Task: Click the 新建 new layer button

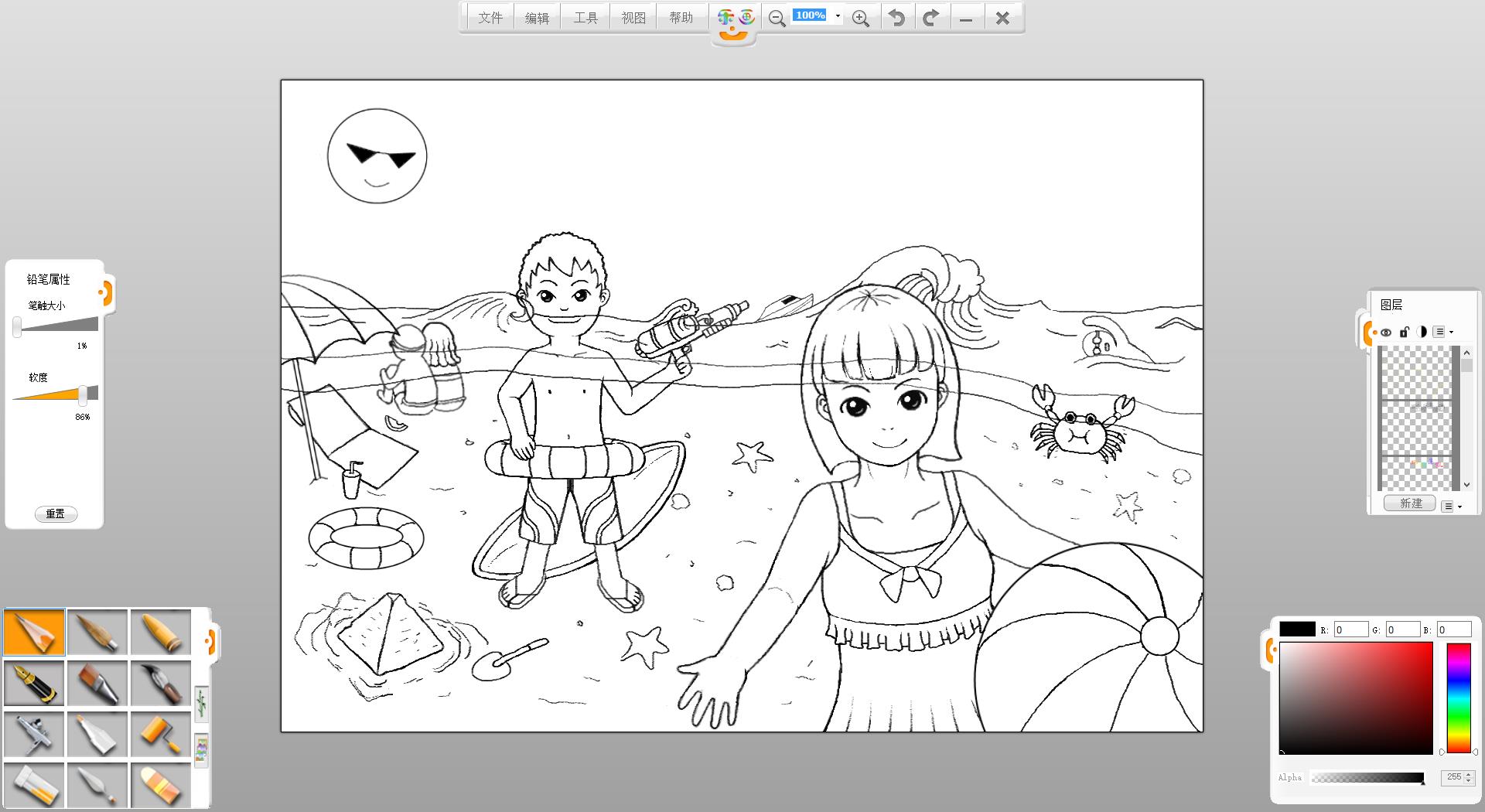Action: coord(1410,503)
